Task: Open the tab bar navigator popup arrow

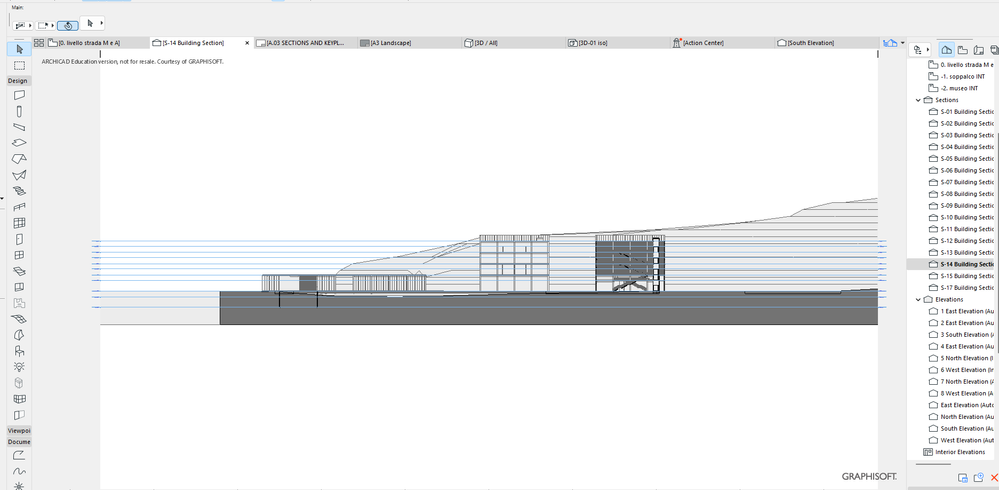Action: pyautogui.click(x=903, y=43)
